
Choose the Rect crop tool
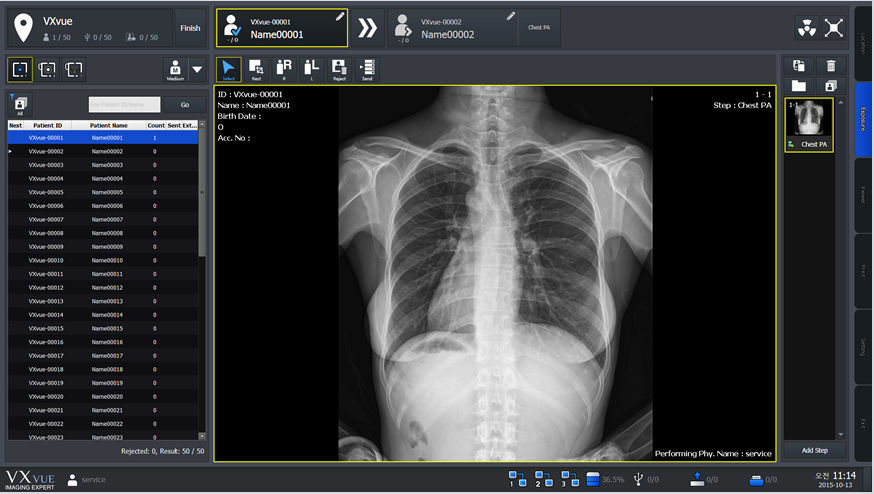point(256,70)
